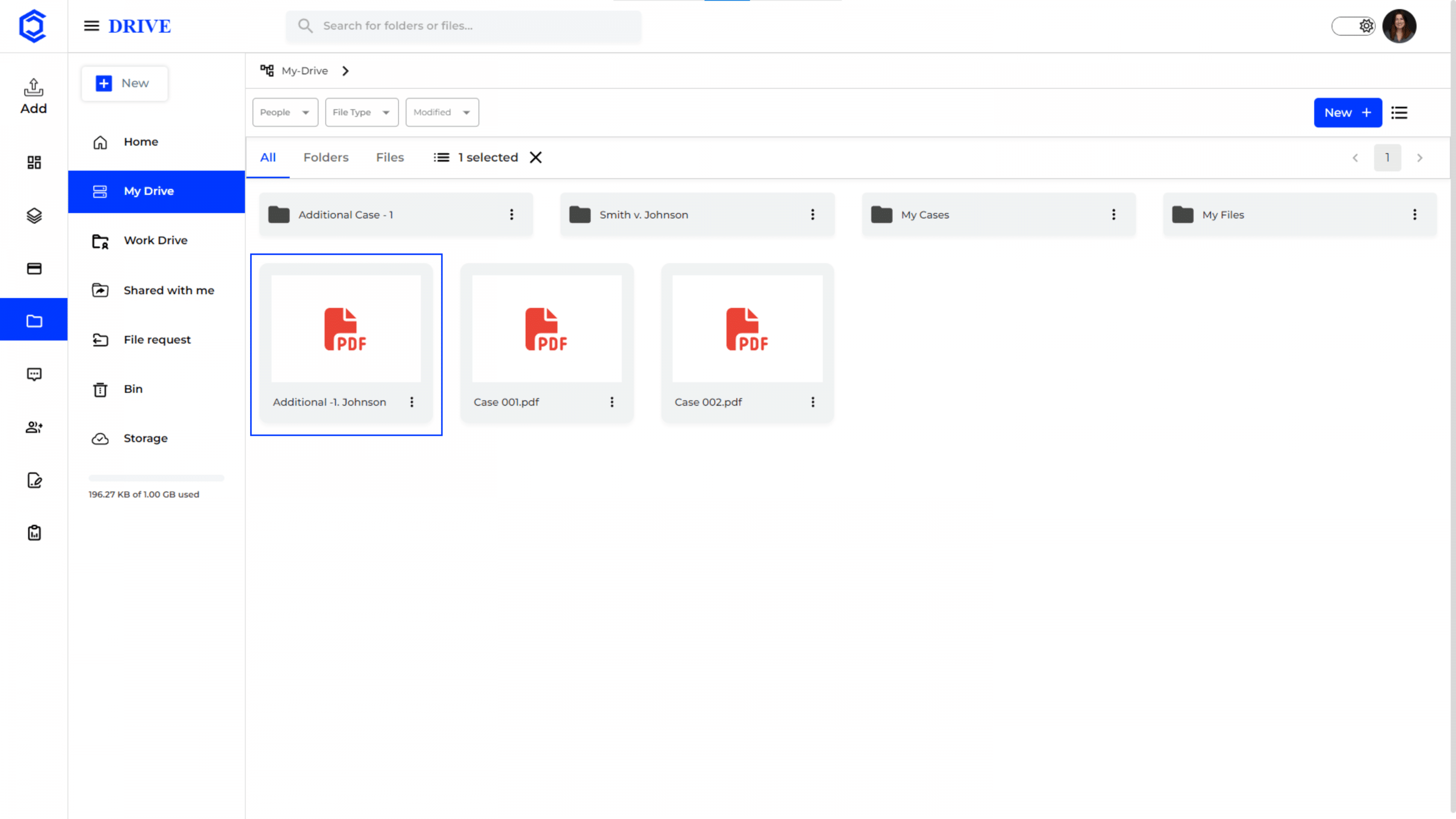Open options menu for My Cases folder
The image size is (1456, 819).
coord(1113,215)
